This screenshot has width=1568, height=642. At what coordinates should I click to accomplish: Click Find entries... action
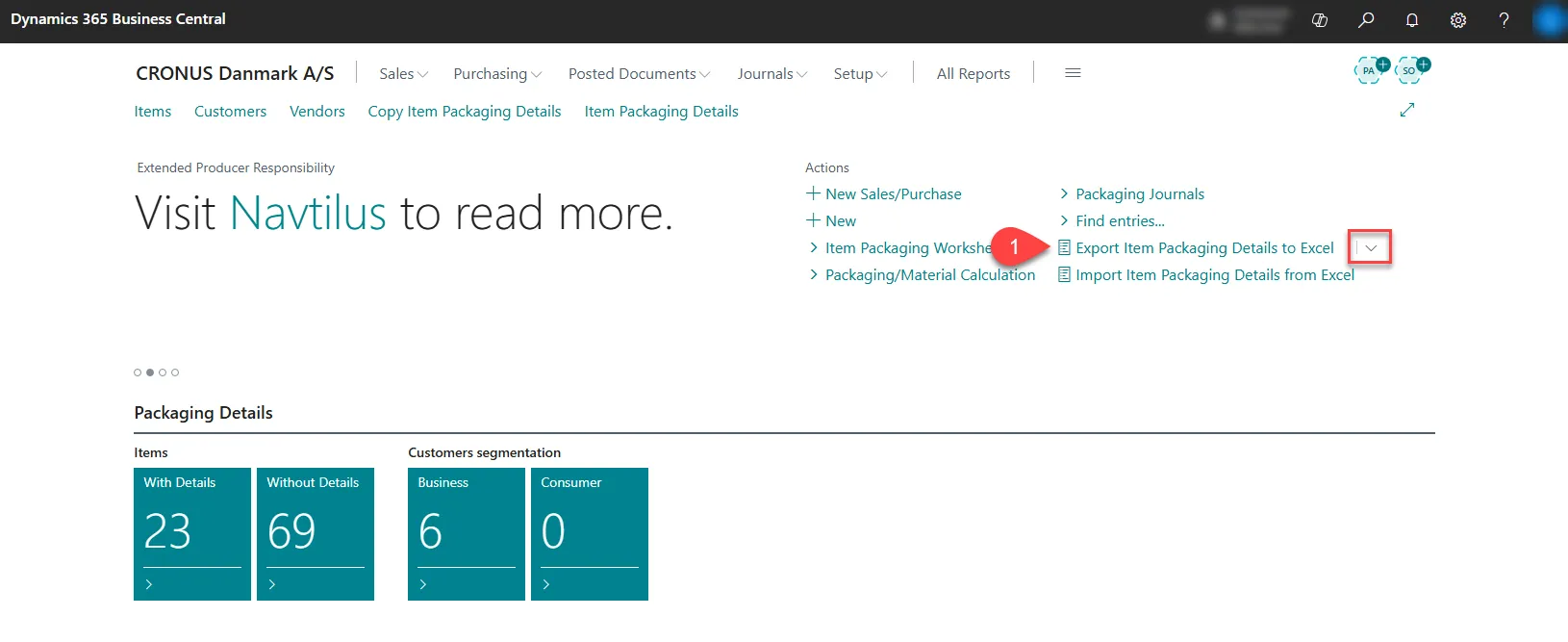coord(1112,221)
